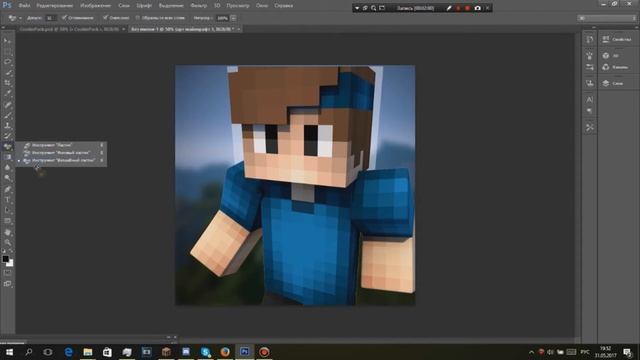Select the Path Selection tool
640x360 pixels.
[7, 210]
